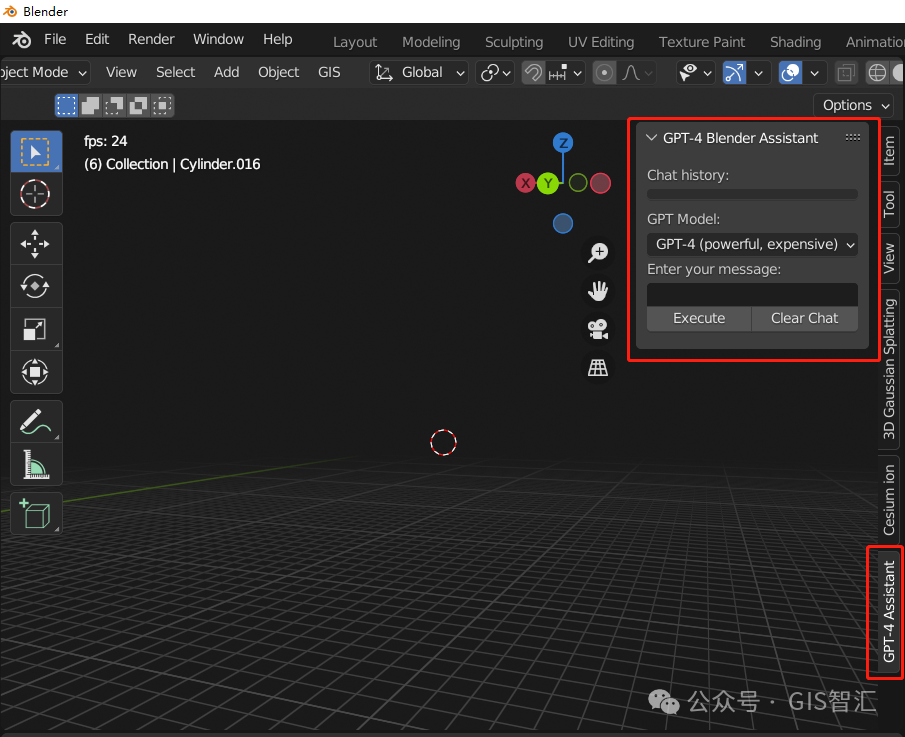Click the camera view icon in the viewport
Screen dimensions: 905x737
tap(597, 329)
